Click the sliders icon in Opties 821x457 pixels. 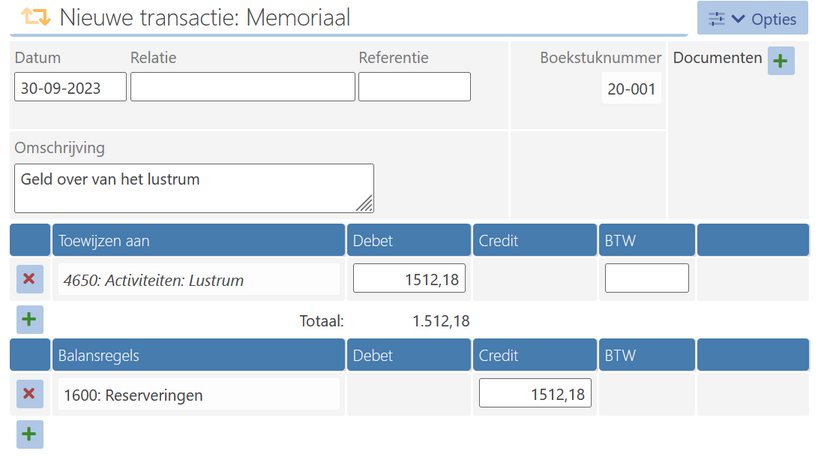pyautogui.click(x=716, y=19)
